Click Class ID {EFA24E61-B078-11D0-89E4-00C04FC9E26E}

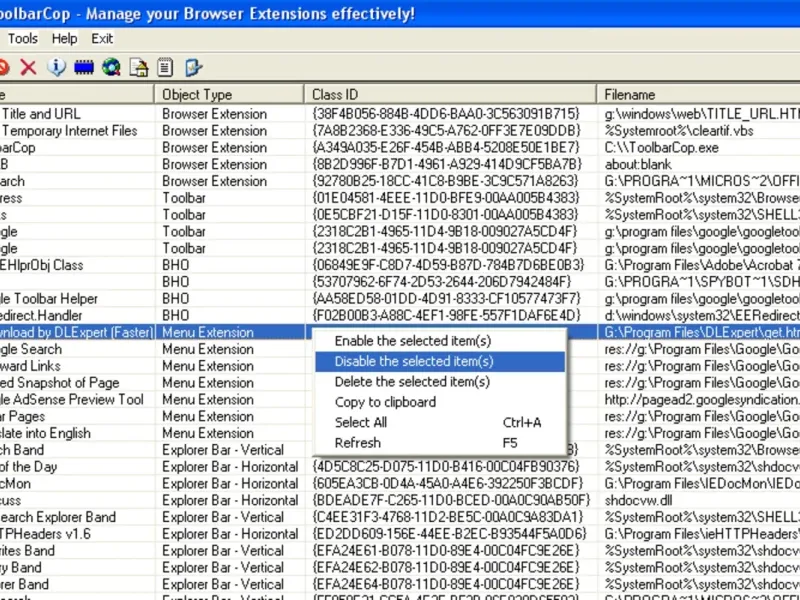click(445, 551)
